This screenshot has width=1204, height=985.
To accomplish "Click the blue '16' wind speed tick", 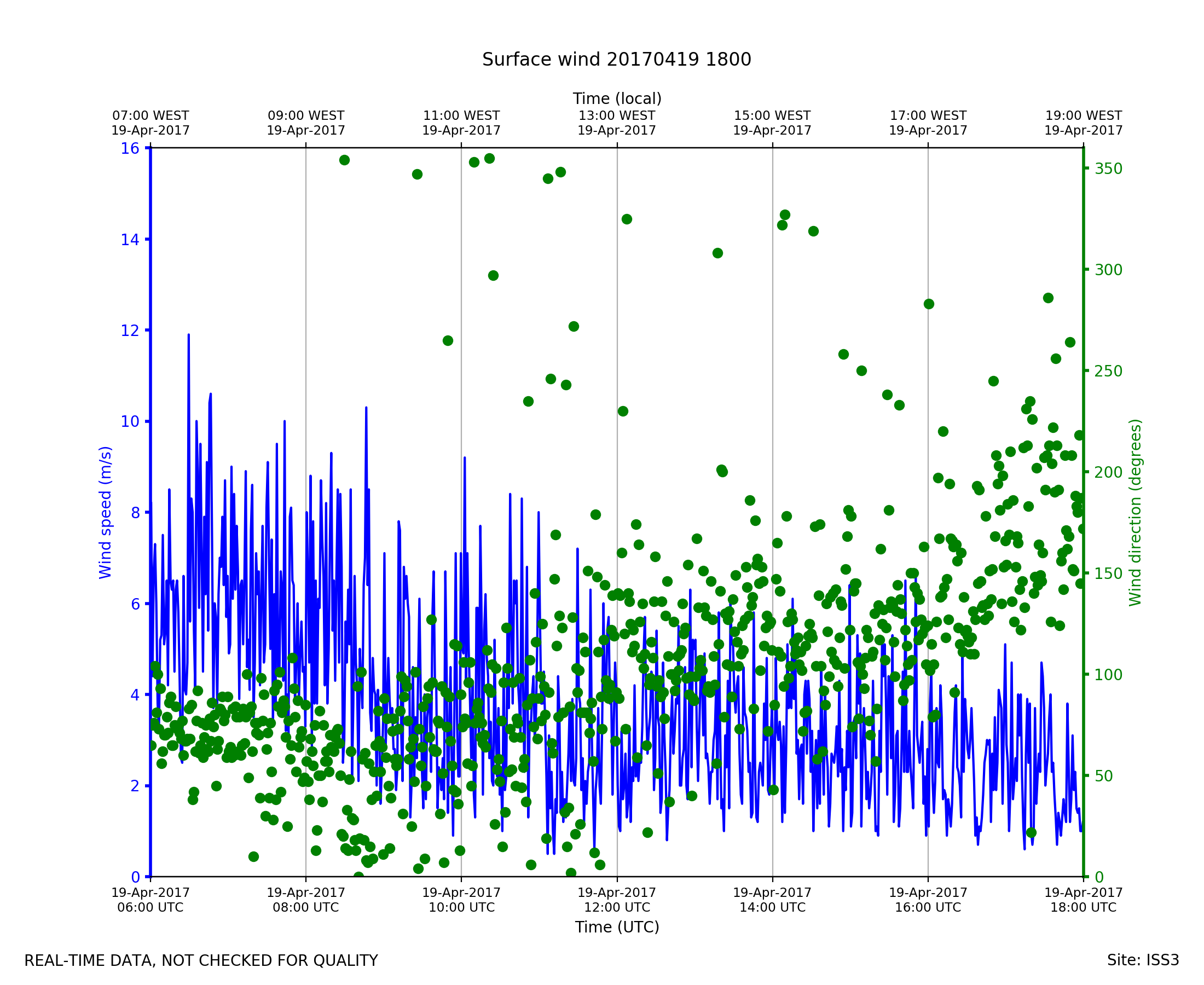I will [129, 149].
